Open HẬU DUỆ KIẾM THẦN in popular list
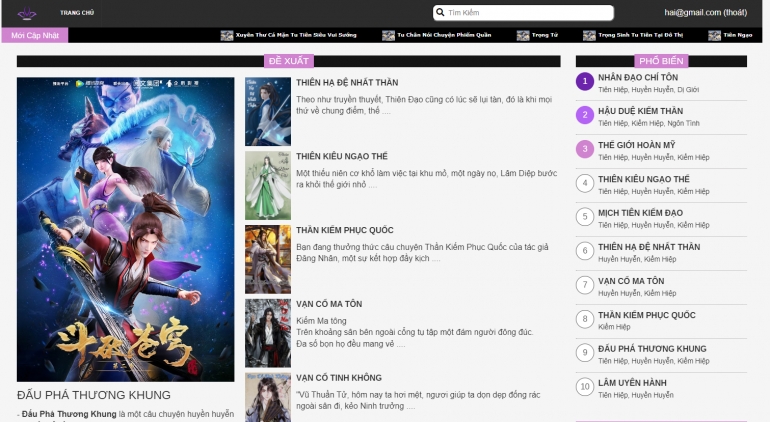The image size is (770, 422). coord(640,111)
